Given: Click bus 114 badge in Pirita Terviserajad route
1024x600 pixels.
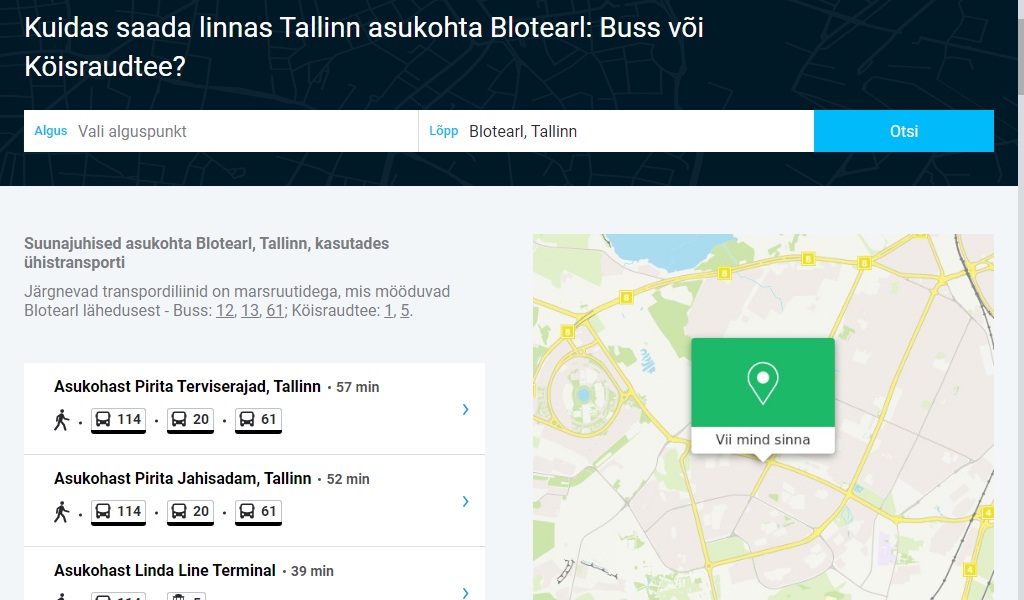Looking at the screenshot, I should (x=119, y=420).
